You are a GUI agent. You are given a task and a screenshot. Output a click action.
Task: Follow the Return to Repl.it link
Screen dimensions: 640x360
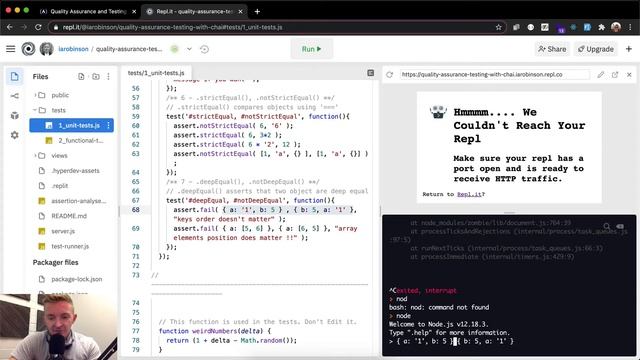[469, 194]
